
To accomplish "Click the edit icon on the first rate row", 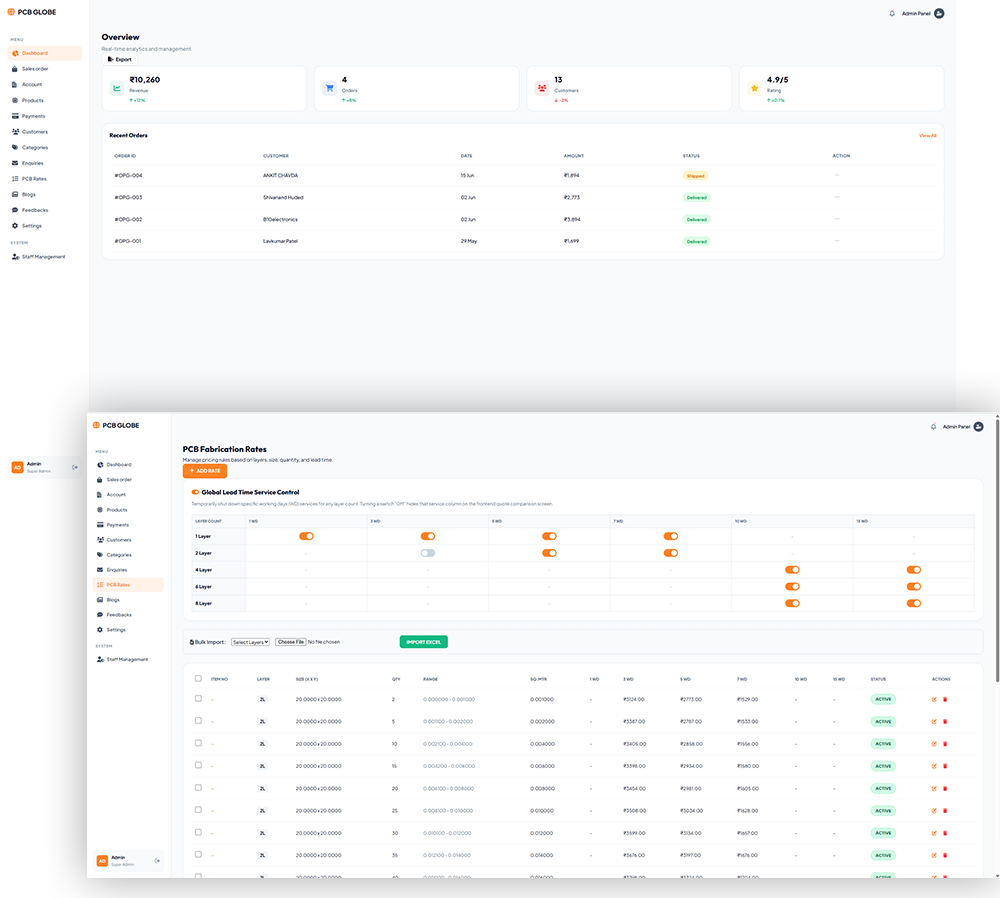I will (934, 700).
